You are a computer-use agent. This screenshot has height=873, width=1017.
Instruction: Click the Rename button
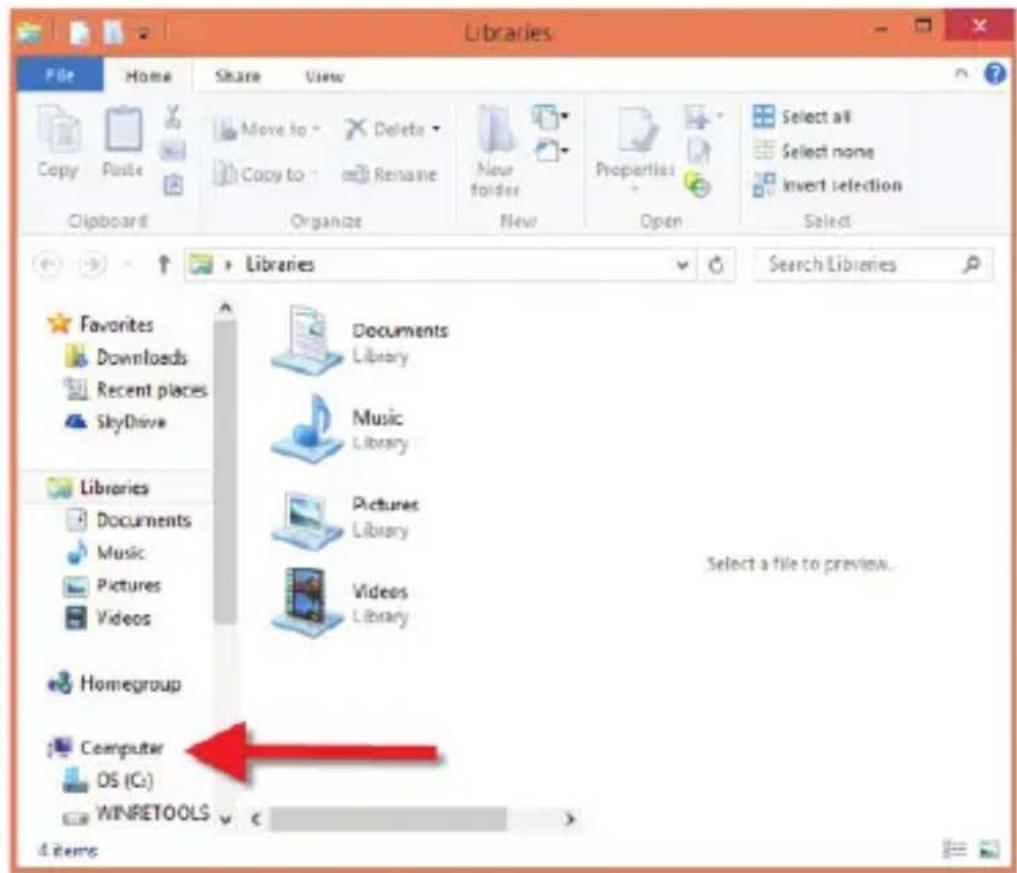click(x=390, y=174)
